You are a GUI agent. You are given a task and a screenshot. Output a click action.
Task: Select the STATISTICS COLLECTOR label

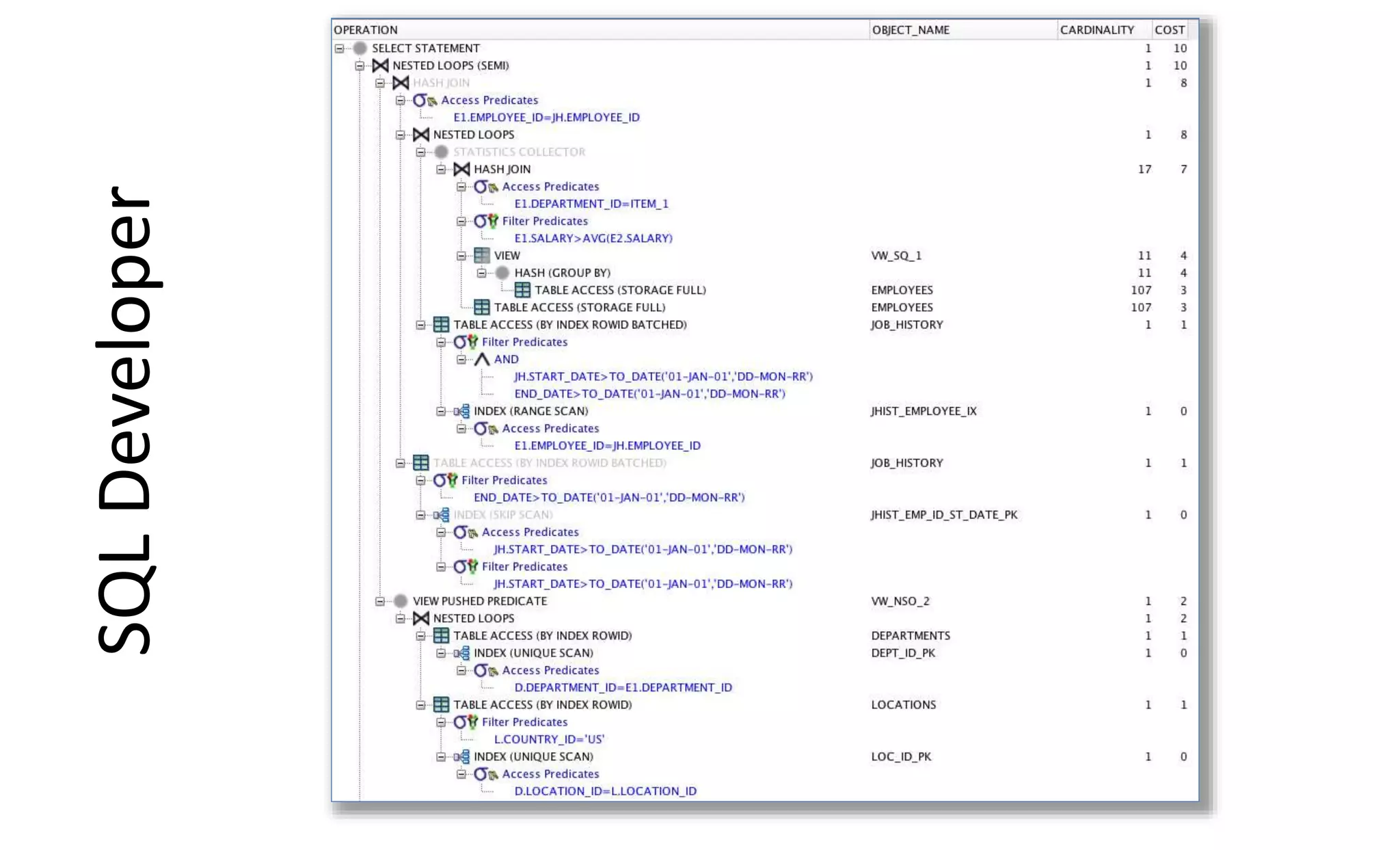pos(520,152)
